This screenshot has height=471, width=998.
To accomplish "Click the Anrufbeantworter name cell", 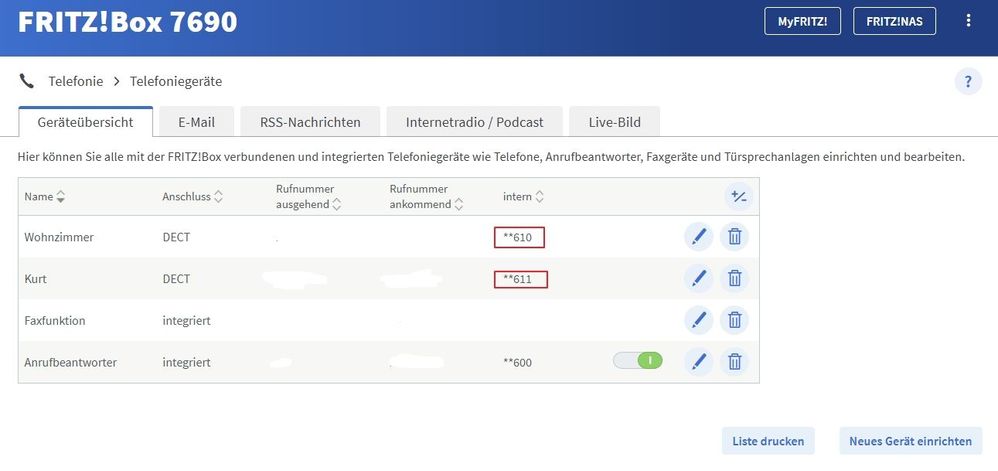I will click(x=71, y=363).
